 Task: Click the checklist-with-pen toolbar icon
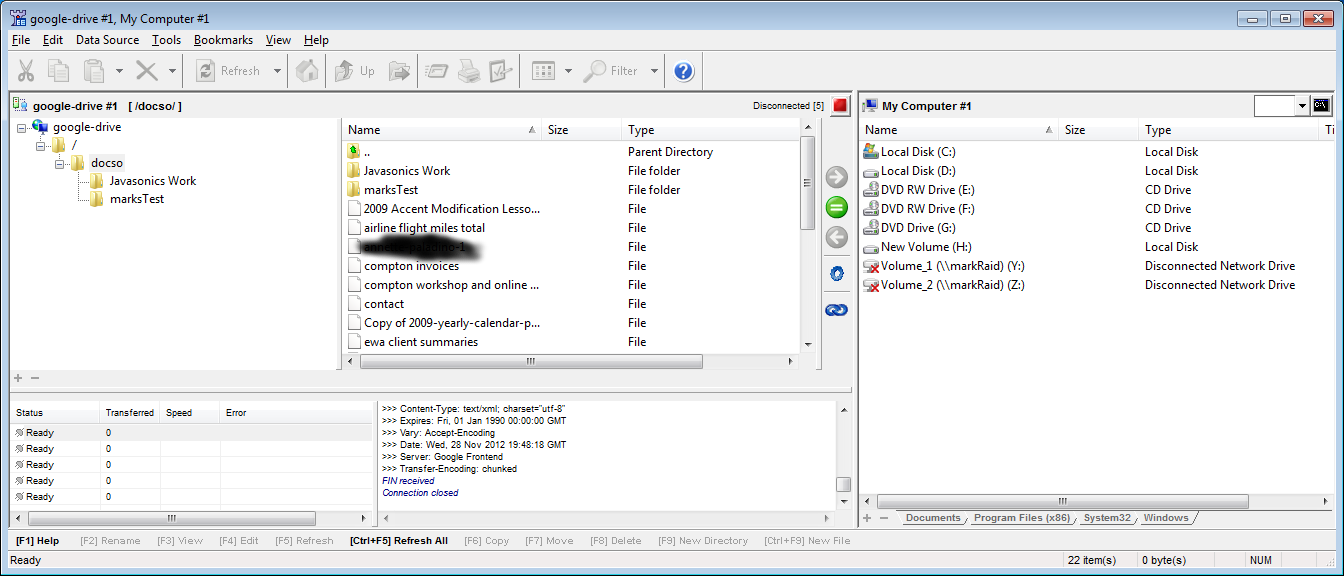point(501,71)
